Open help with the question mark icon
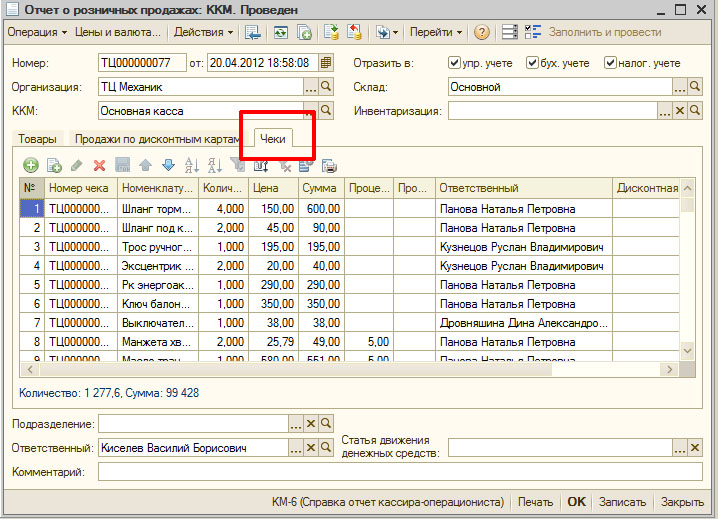This screenshot has width=718, height=519. [482, 32]
